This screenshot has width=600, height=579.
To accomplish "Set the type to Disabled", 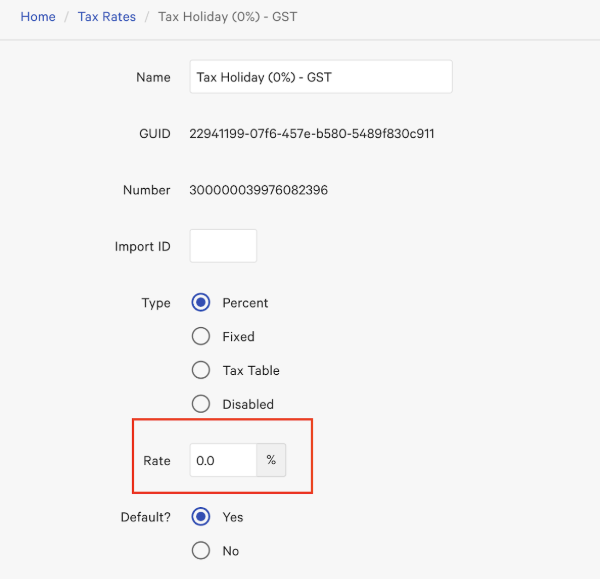I will coord(201,404).
